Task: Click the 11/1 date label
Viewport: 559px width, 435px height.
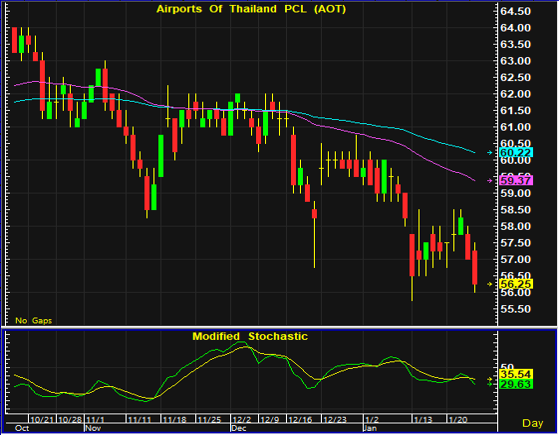Action: 95,419
